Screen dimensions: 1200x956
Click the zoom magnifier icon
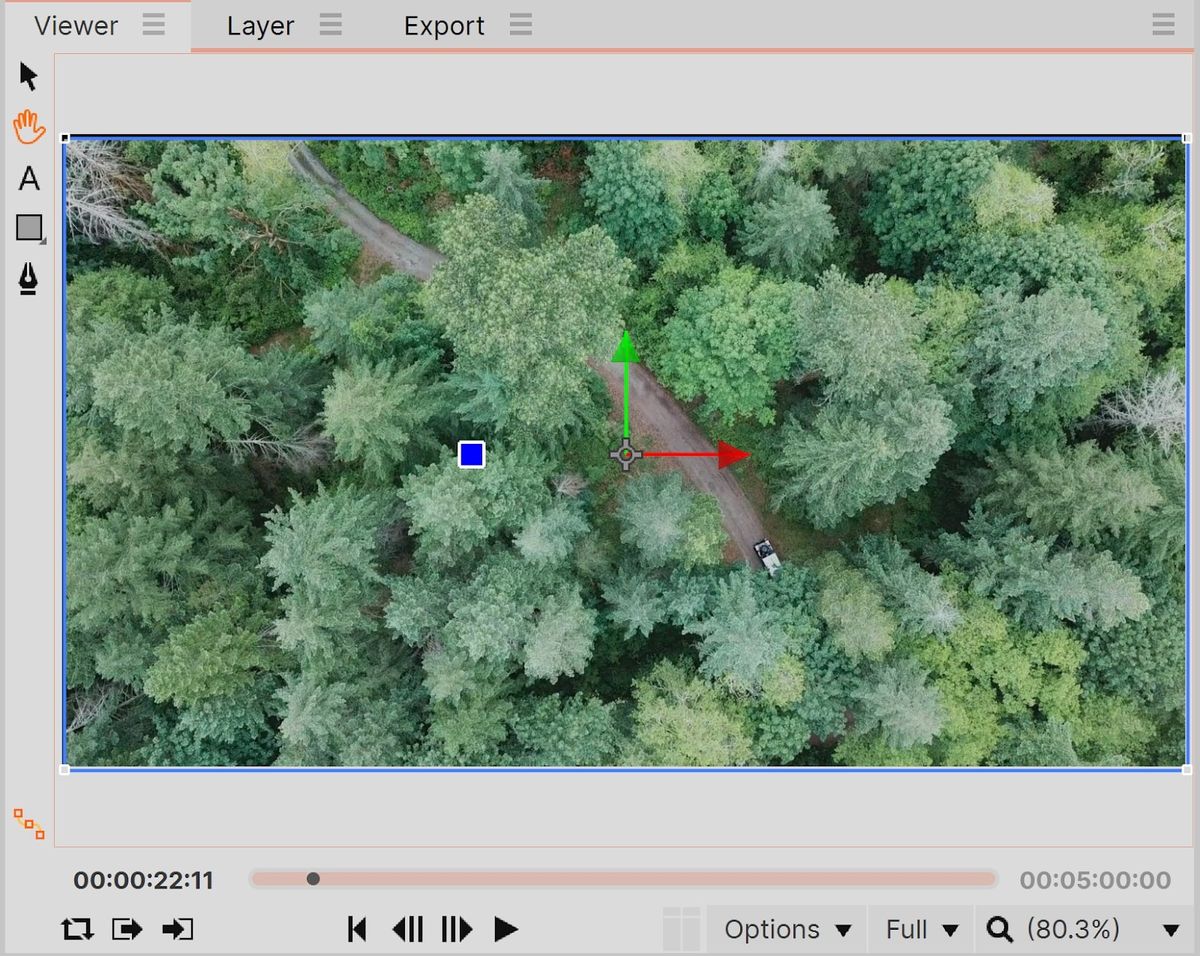[x=999, y=929]
